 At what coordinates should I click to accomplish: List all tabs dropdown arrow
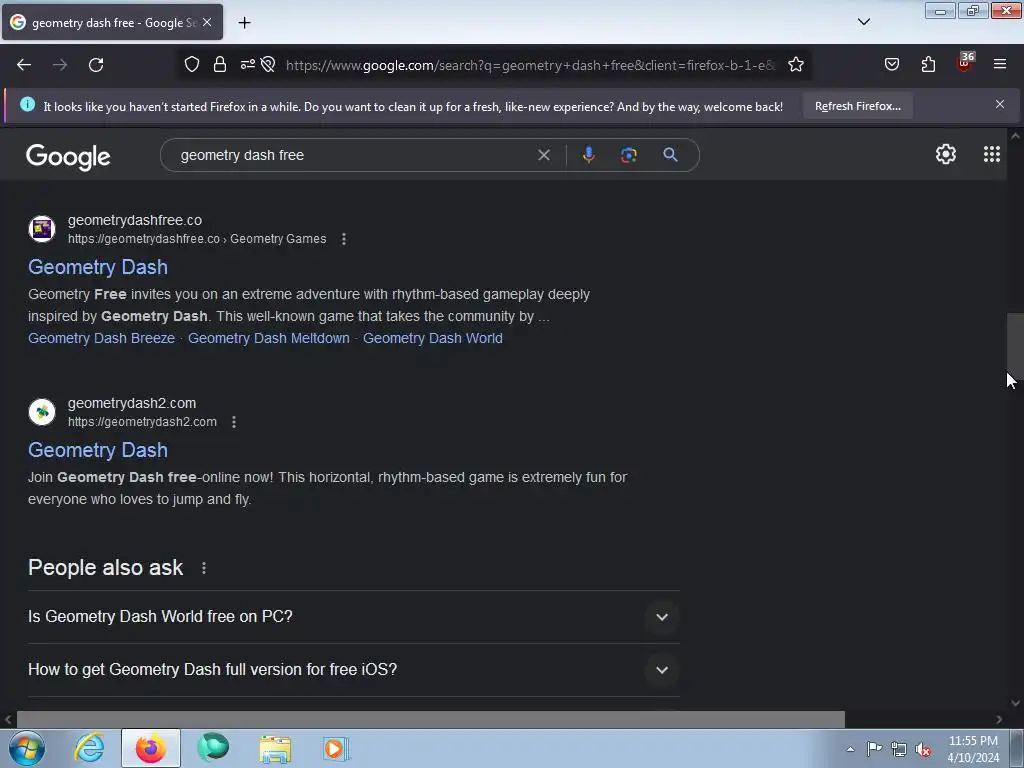(863, 22)
